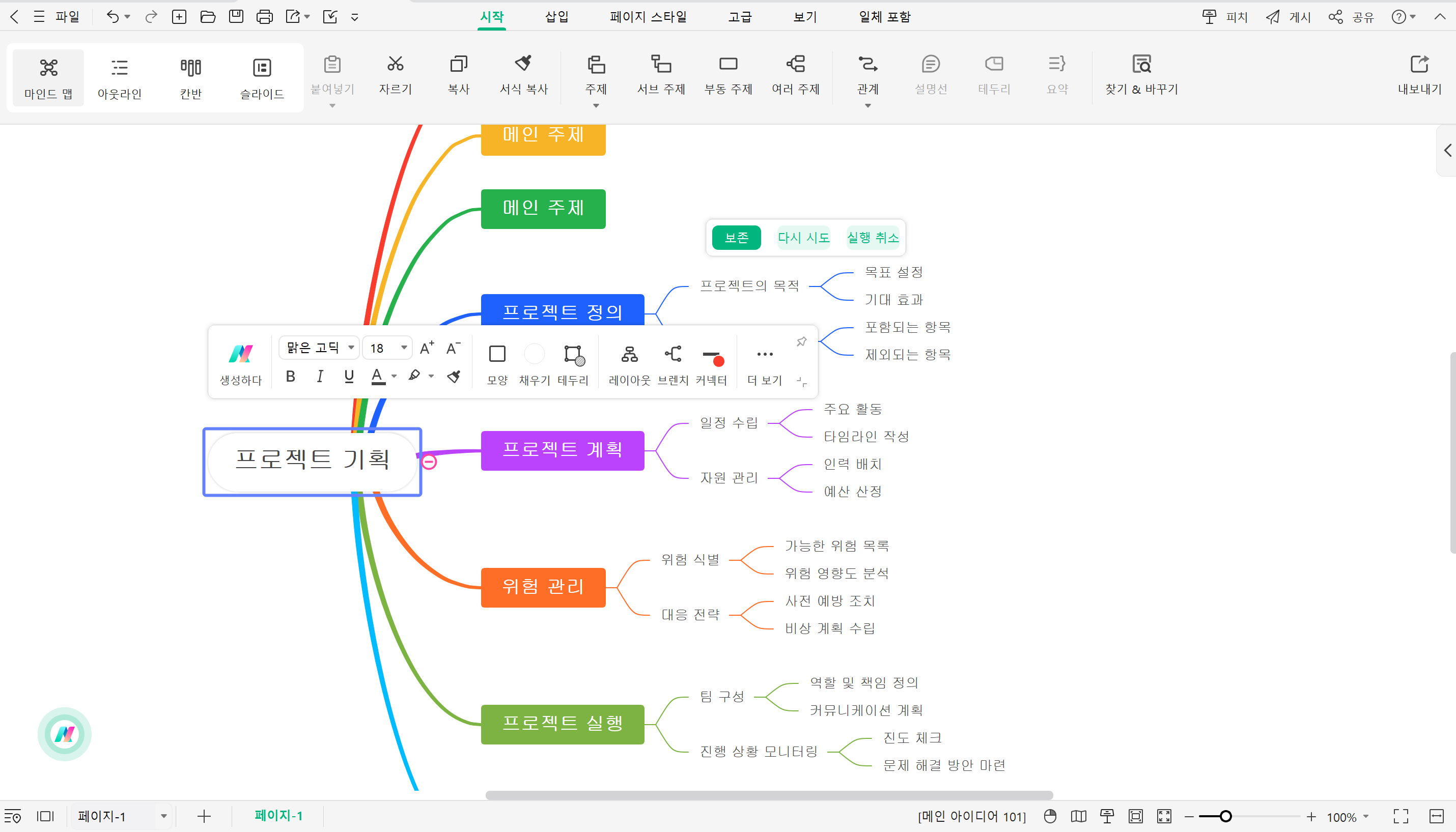Collapse the ribbon with the chevron
The height and width of the screenshot is (832, 1456).
click(x=1440, y=17)
